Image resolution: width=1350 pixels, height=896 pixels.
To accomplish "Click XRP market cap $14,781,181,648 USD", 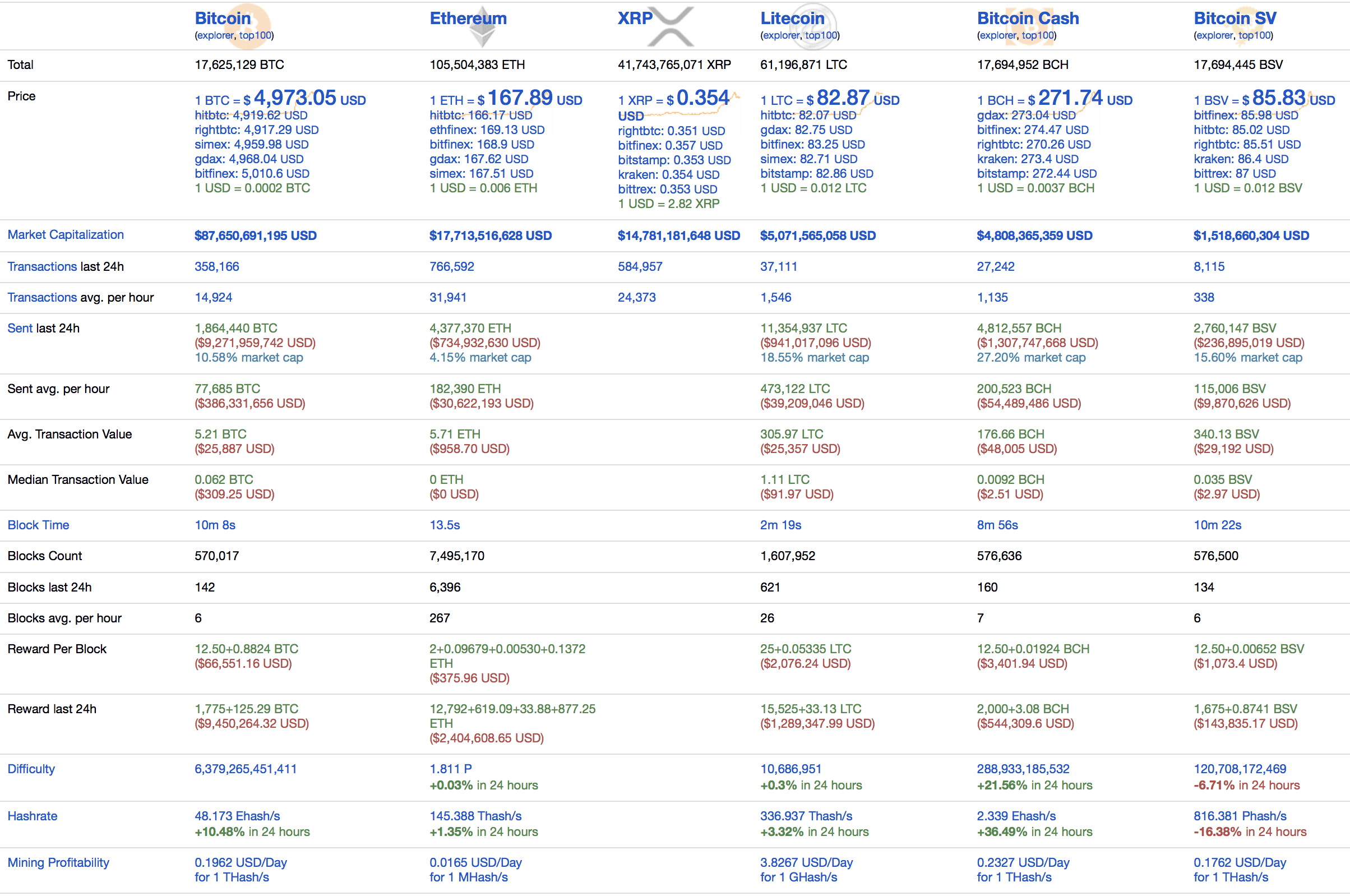I will (679, 236).
